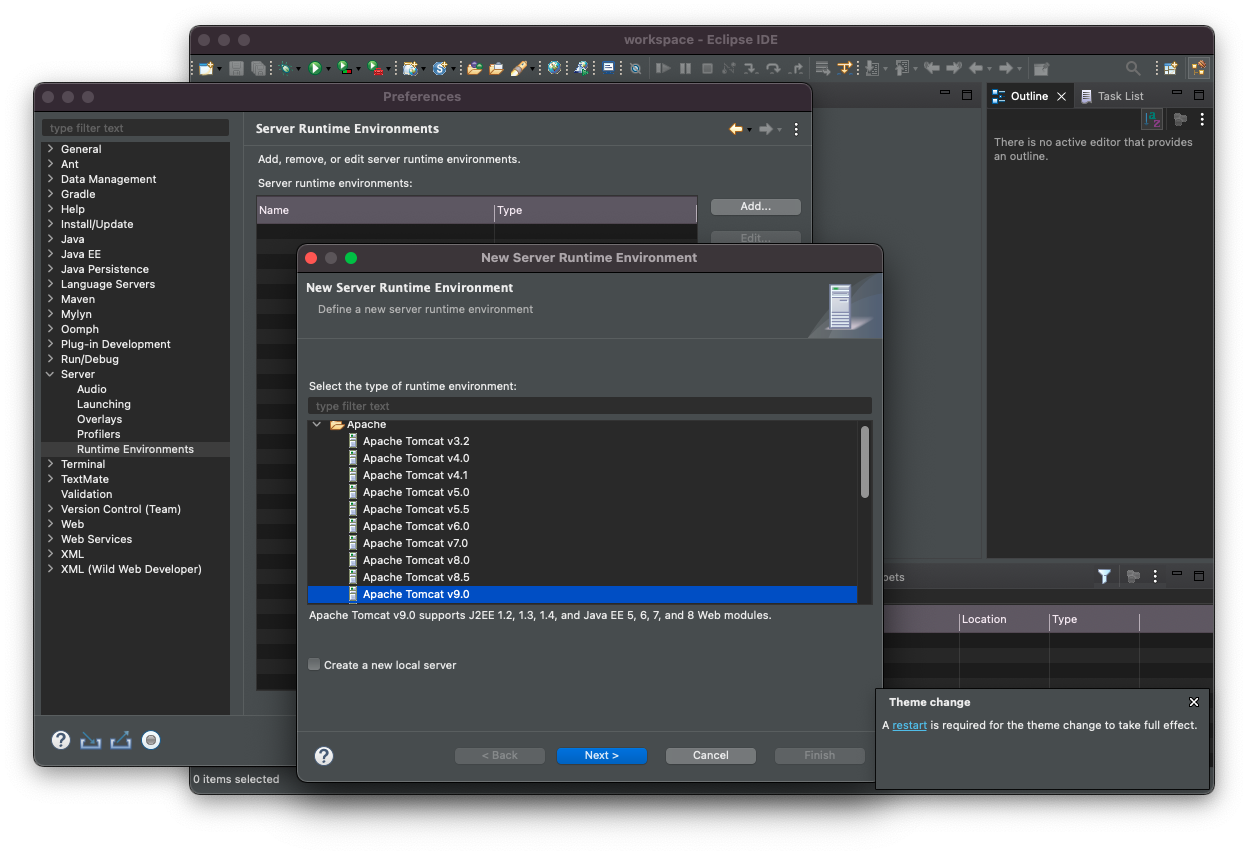Click the Back arrow icon in Preferences header

(736, 129)
